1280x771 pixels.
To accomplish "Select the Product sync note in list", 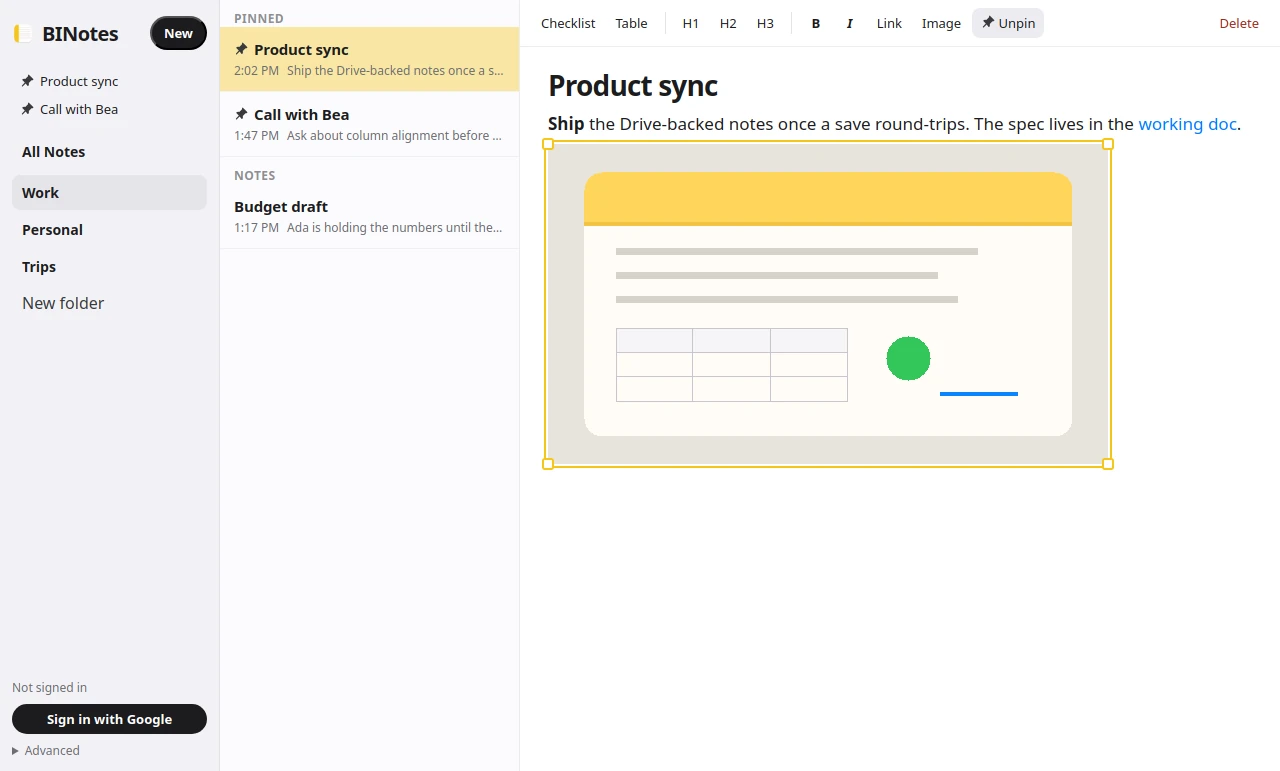I will [369, 59].
